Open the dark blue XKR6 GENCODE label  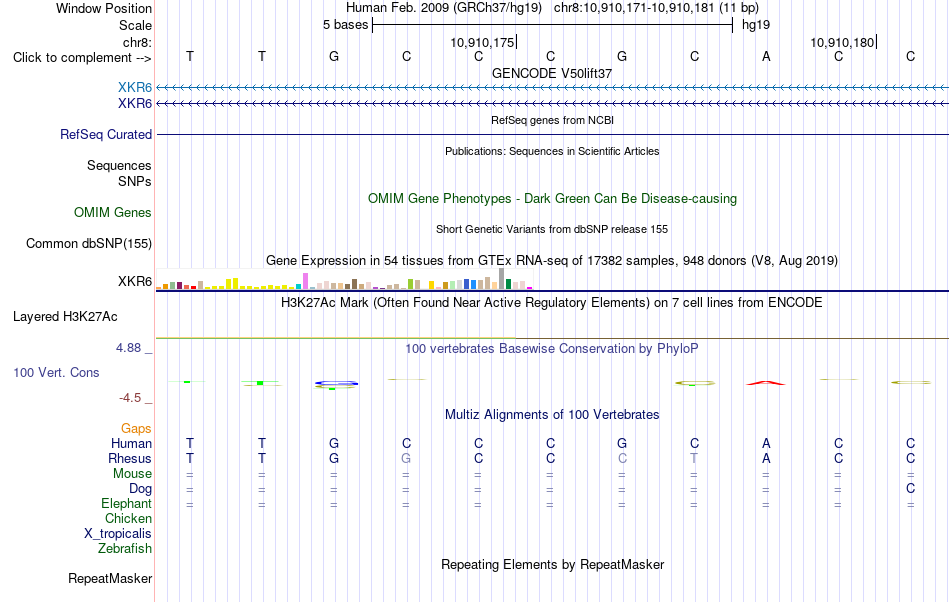(135, 104)
